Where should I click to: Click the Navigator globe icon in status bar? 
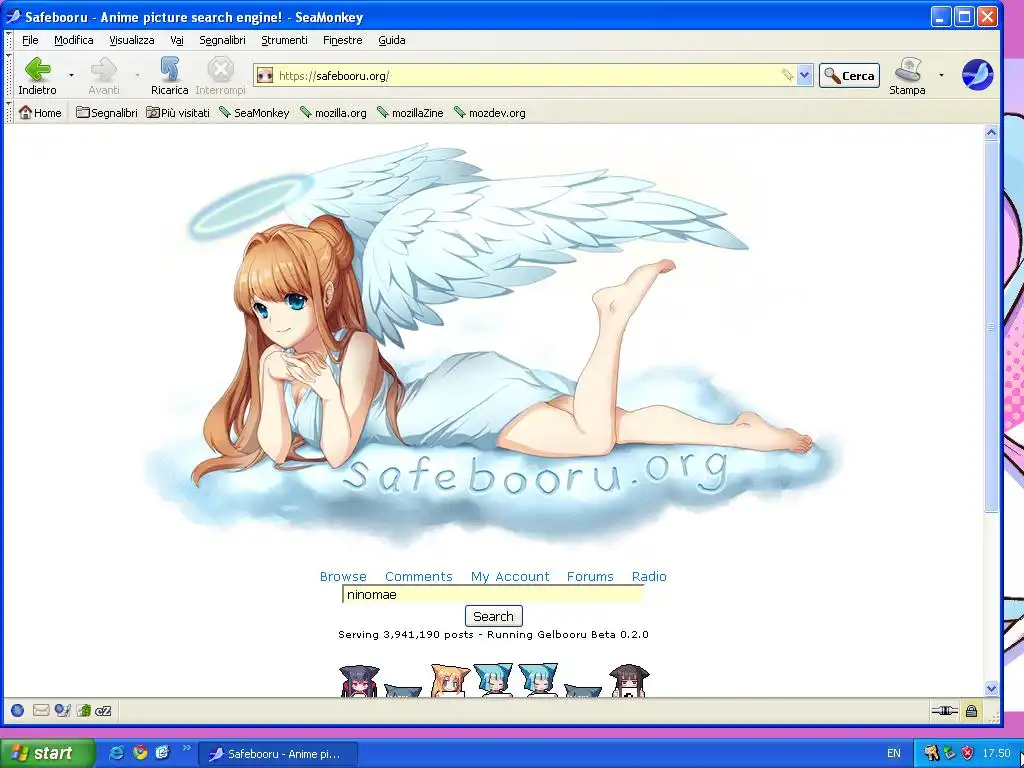18,711
